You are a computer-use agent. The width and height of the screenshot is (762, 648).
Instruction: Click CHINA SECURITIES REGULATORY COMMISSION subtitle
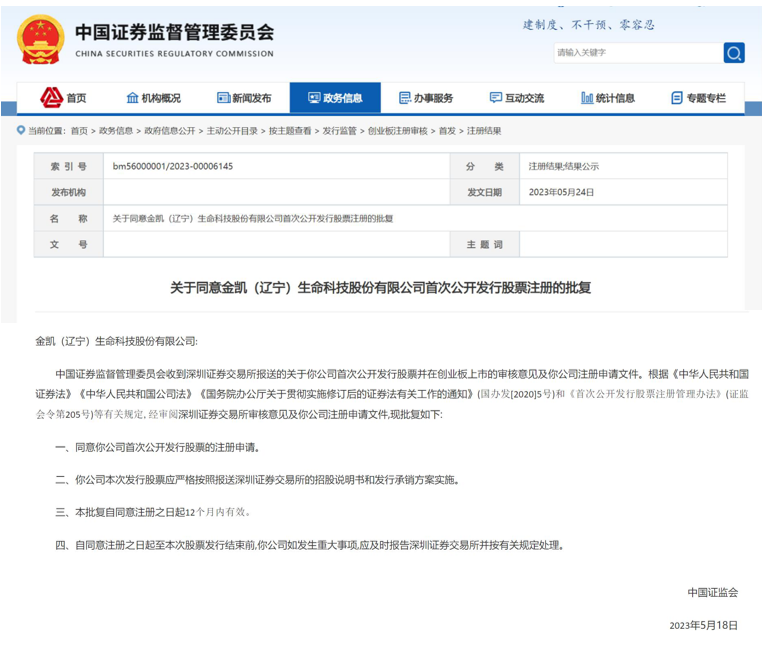pyautogui.click(x=174, y=54)
